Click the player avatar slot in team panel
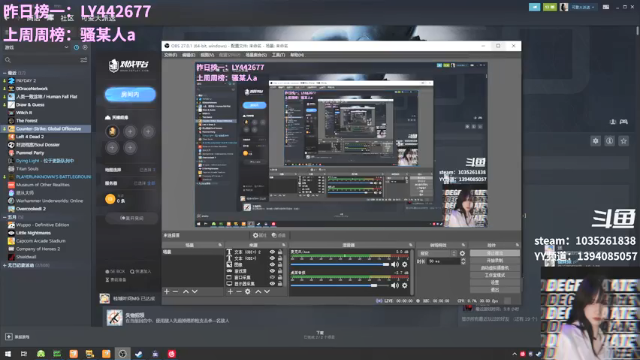640x360 pixels. pos(112,131)
